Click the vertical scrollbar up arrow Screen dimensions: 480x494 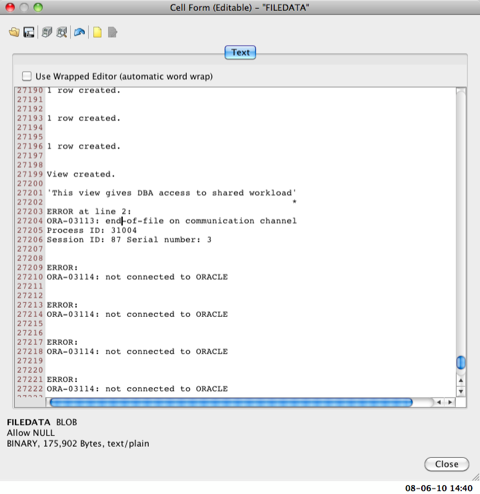461,380
